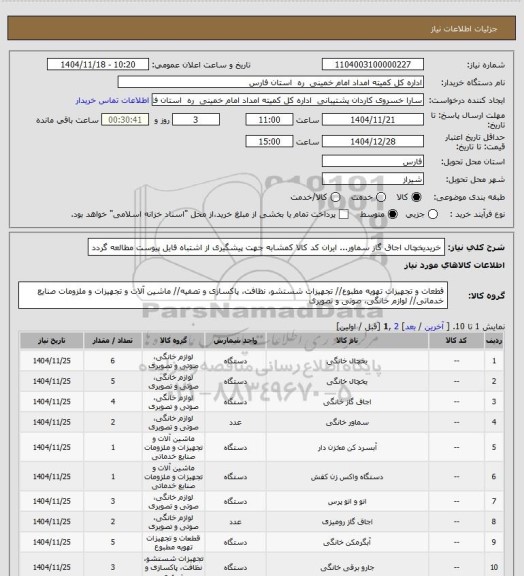Click quantity 4 for اجاق گاز خانگی
Viewport: 524px width, 576px height.
113,402
